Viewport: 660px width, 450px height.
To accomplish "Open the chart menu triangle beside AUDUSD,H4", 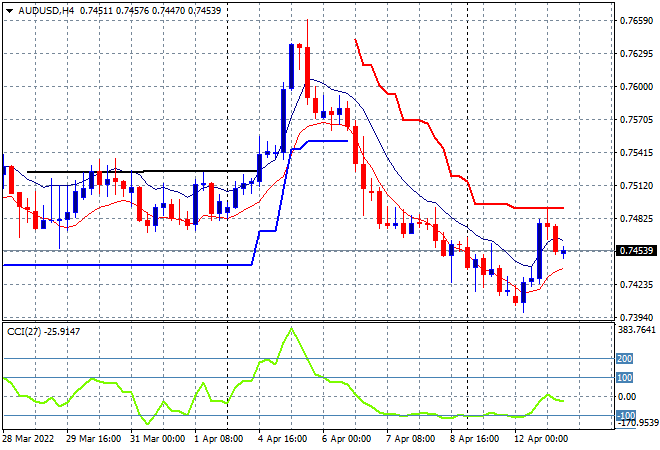I will pyautogui.click(x=9, y=11).
